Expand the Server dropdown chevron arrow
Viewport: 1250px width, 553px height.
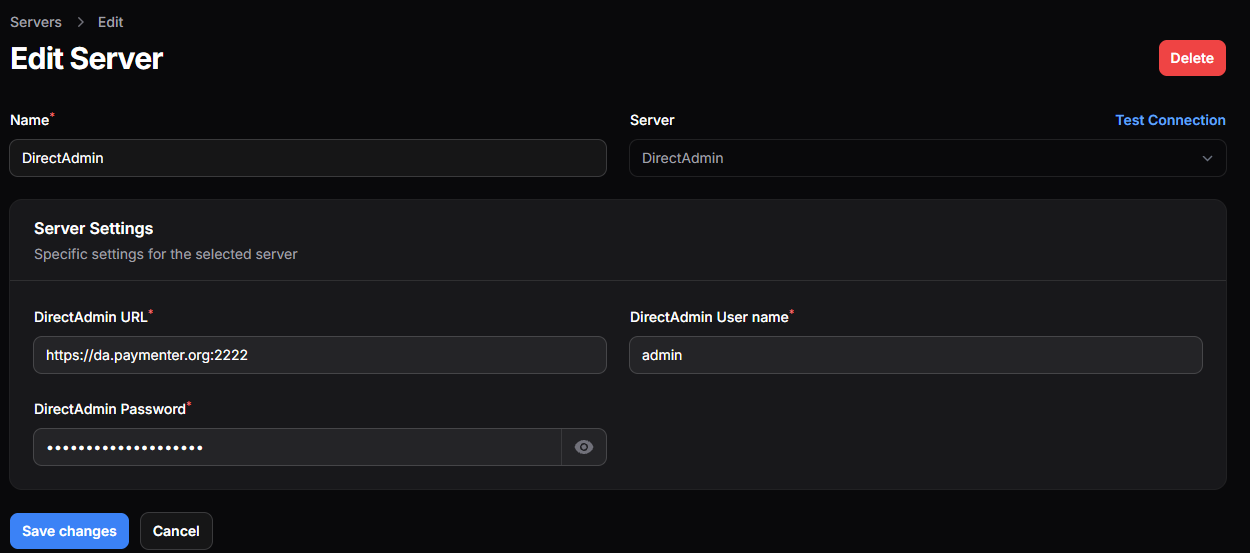point(1207,158)
